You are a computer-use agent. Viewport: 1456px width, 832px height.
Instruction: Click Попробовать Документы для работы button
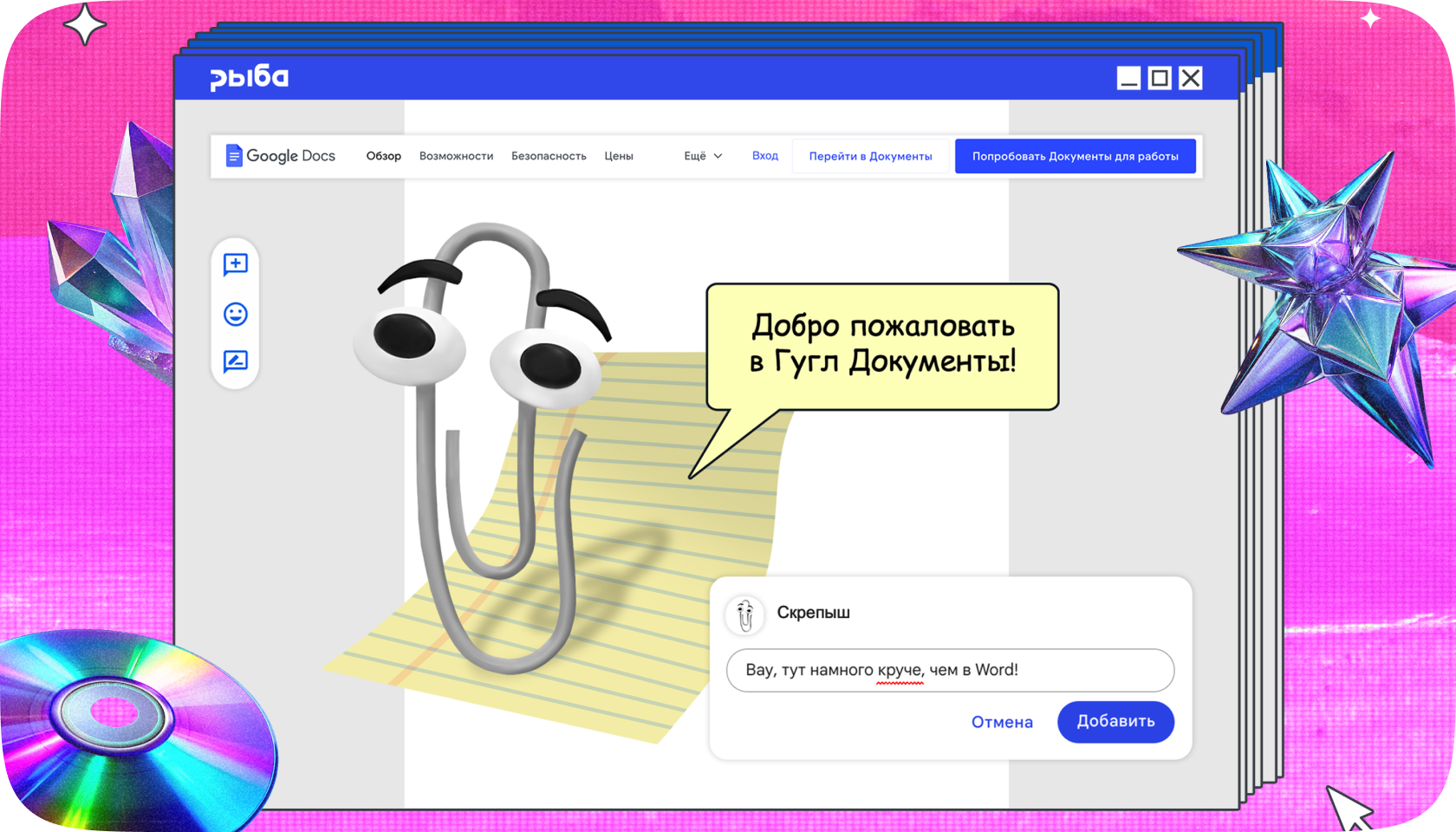point(1076,156)
